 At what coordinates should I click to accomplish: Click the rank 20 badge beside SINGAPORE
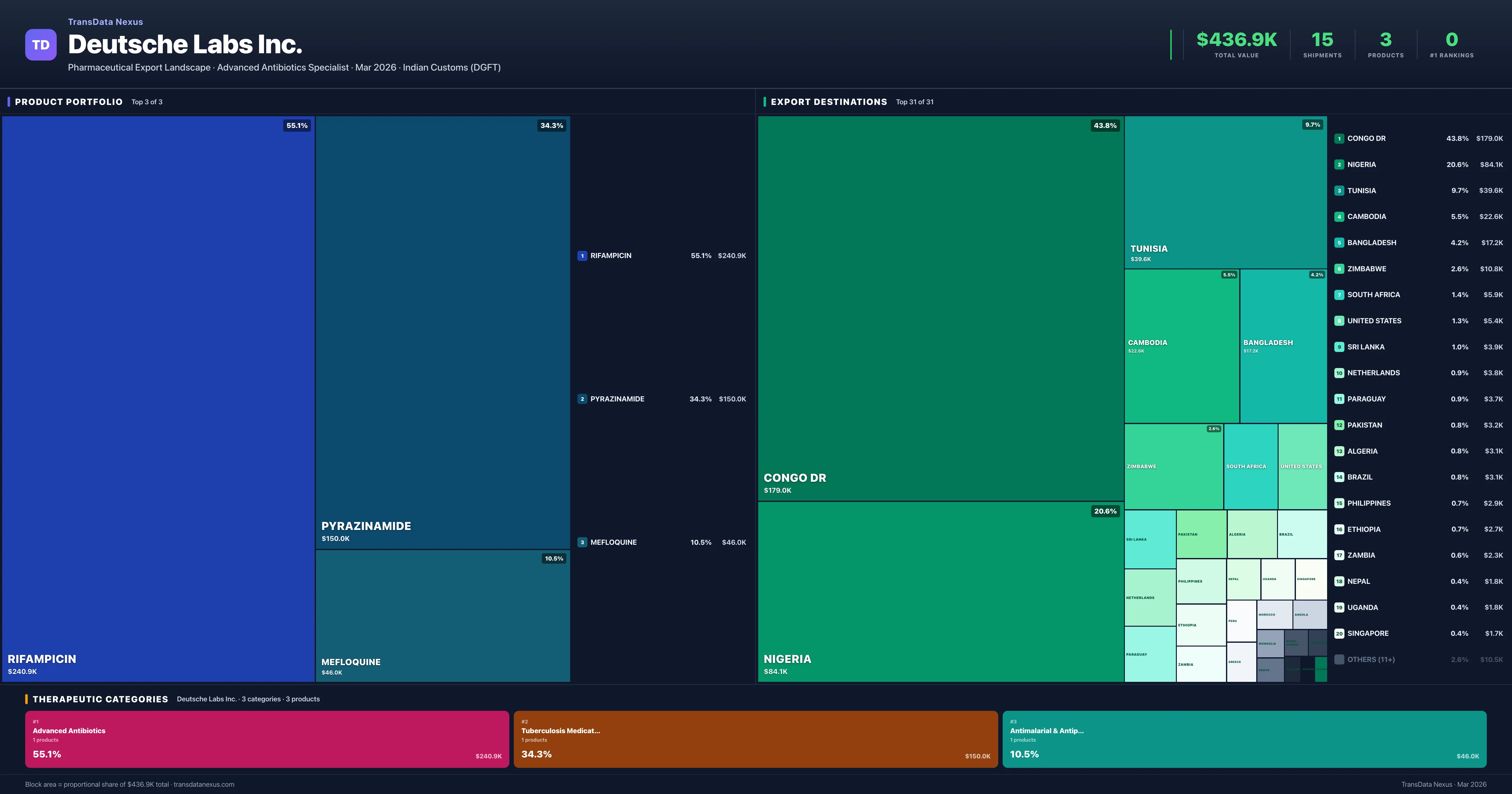click(x=1339, y=634)
